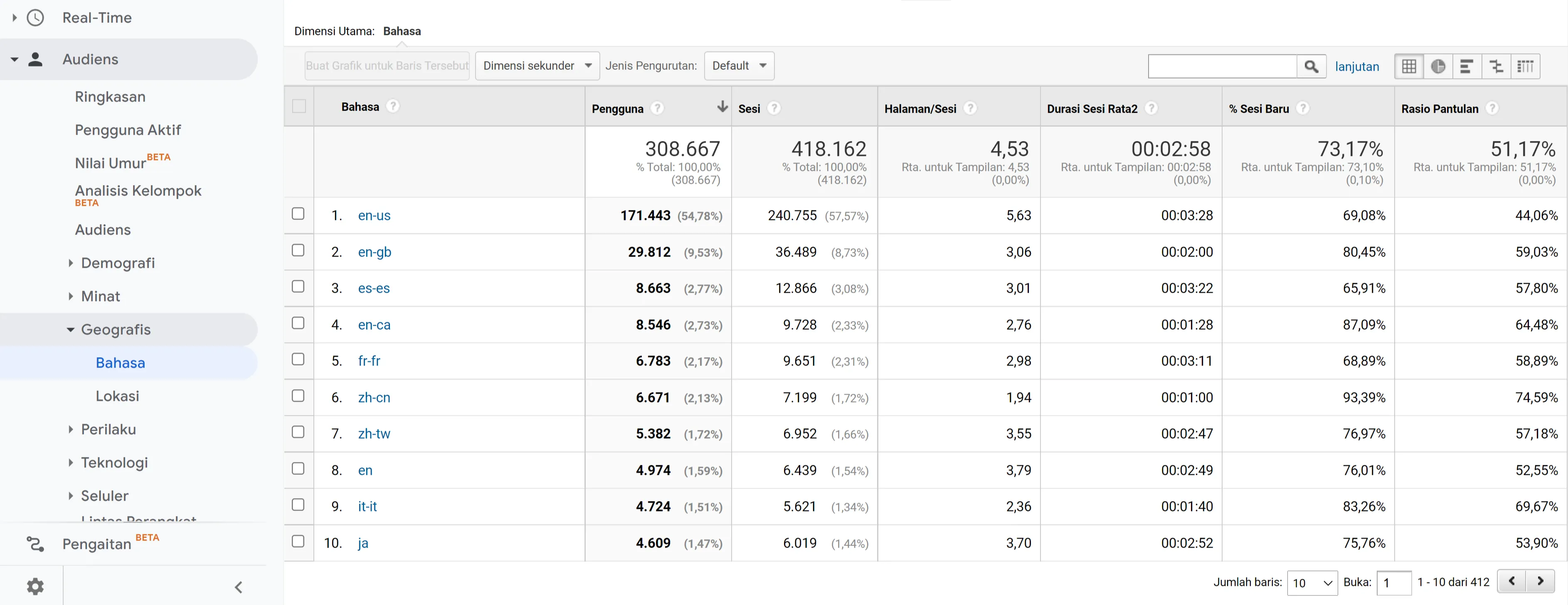Open the Jumlah baris rows dropdown
This screenshot has width=1568, height=605.
coord(1312,583)
